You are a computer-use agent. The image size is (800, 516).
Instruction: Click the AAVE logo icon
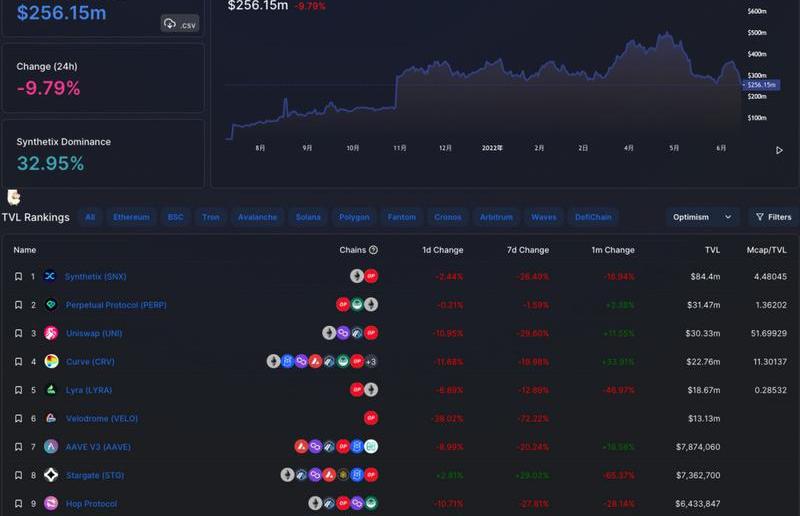coord(51,447)
